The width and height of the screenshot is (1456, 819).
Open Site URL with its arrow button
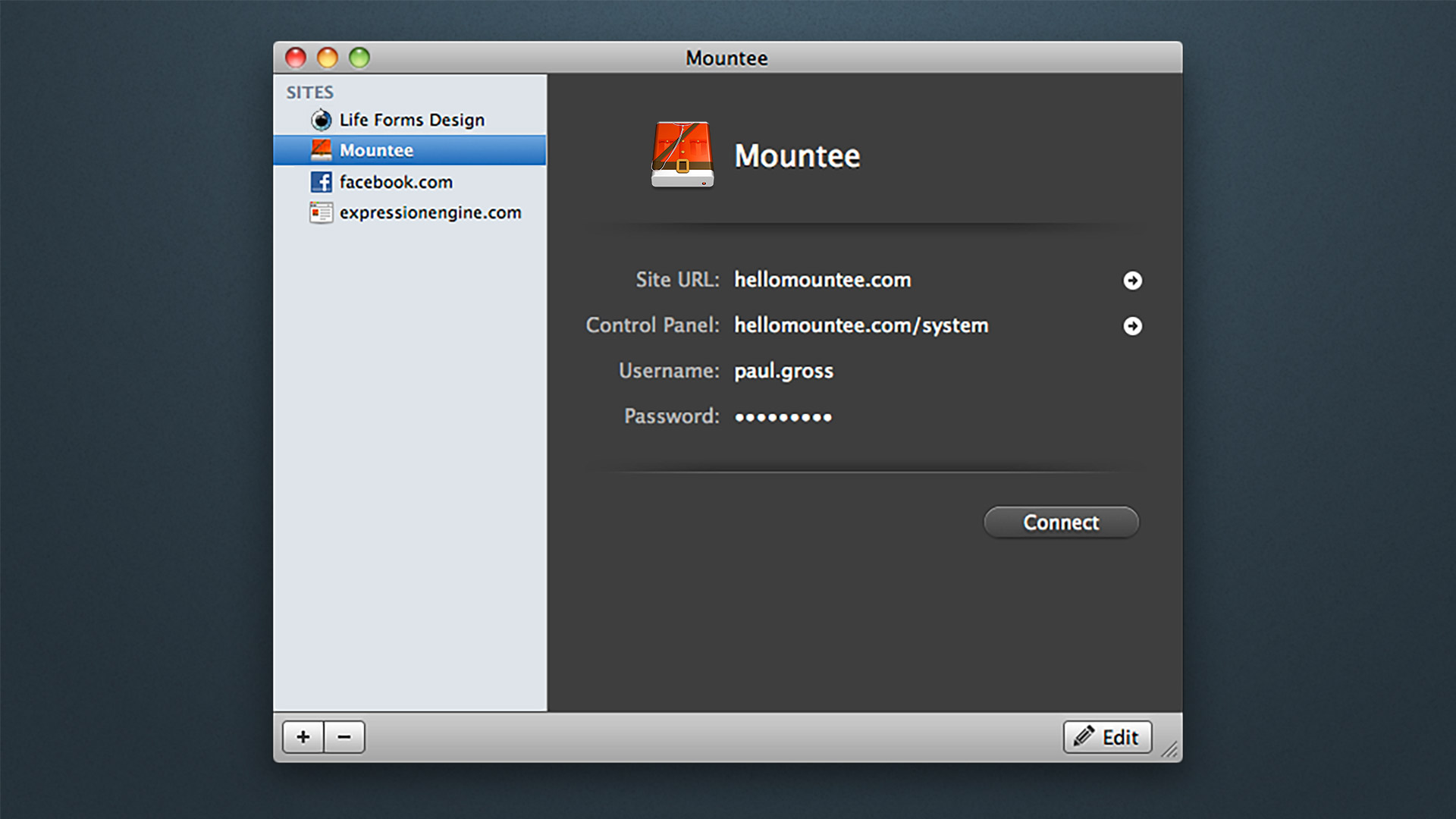pos(1132,281)
